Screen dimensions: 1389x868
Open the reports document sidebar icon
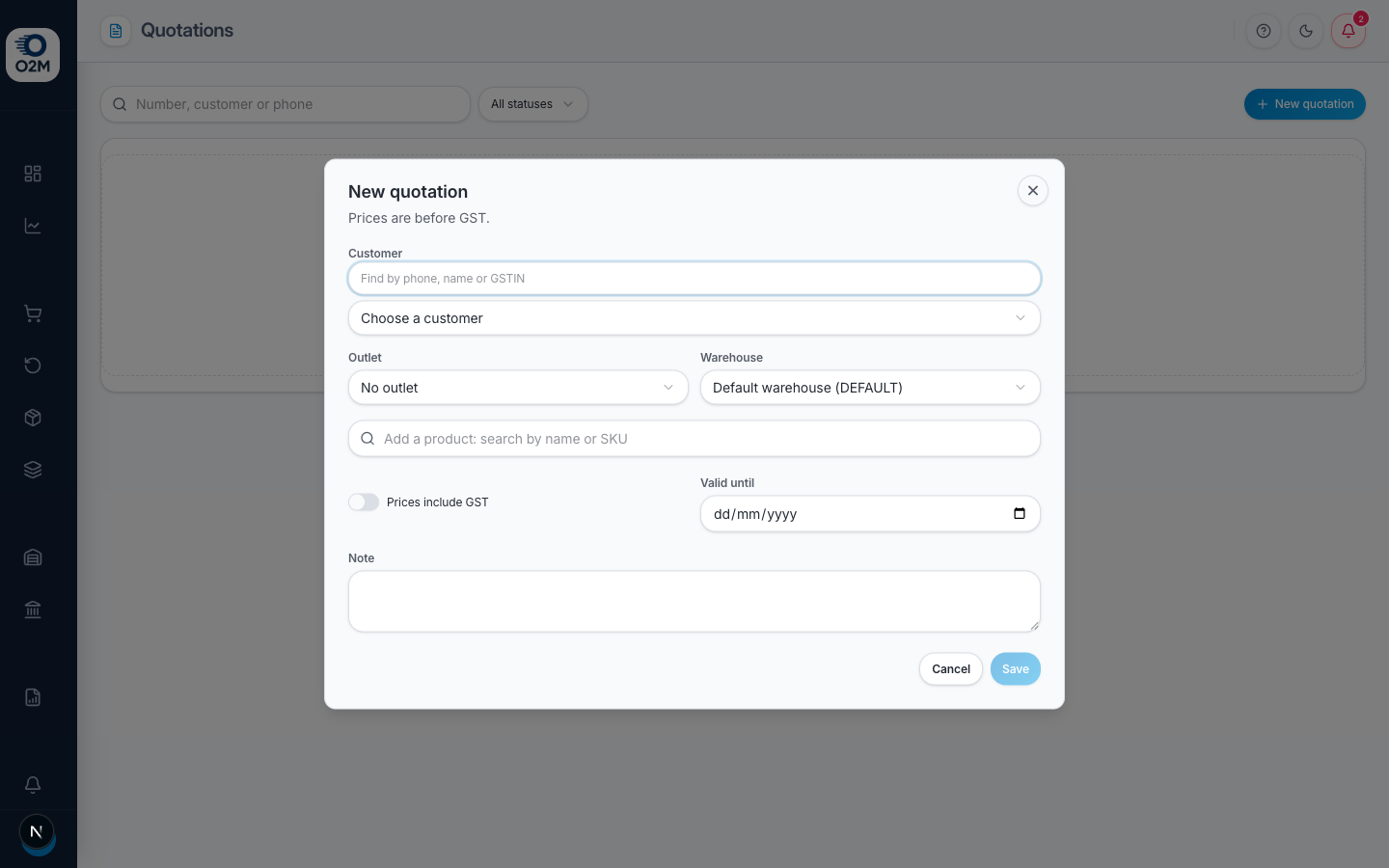click(x=33, y=697)
